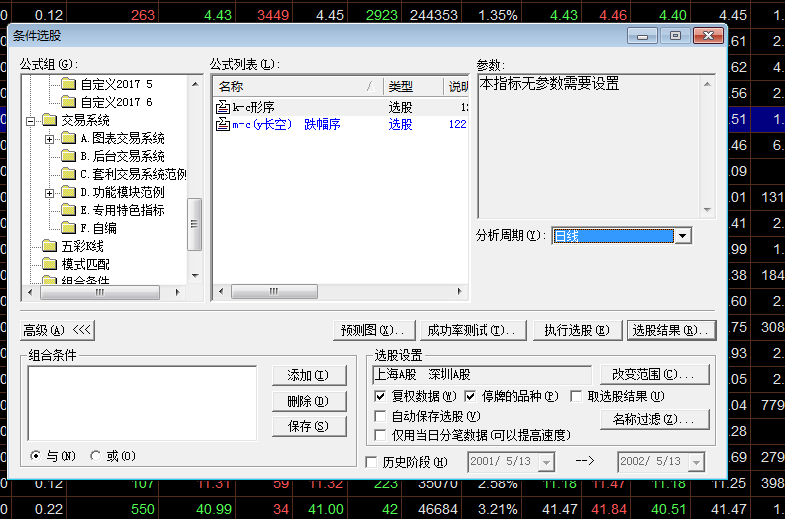Click the 组合条件 list box

[x=142, y=403]
